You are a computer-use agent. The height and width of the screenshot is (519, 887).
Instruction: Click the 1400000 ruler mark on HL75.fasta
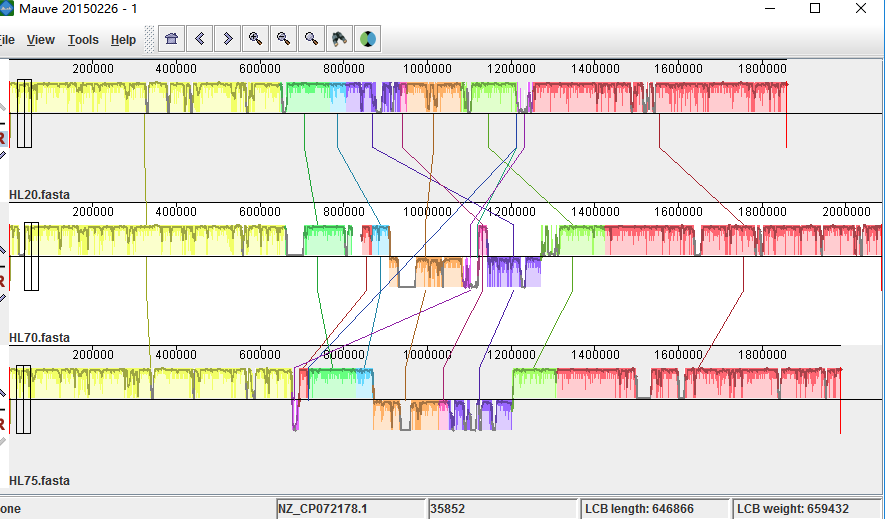(x=595, y=355)
